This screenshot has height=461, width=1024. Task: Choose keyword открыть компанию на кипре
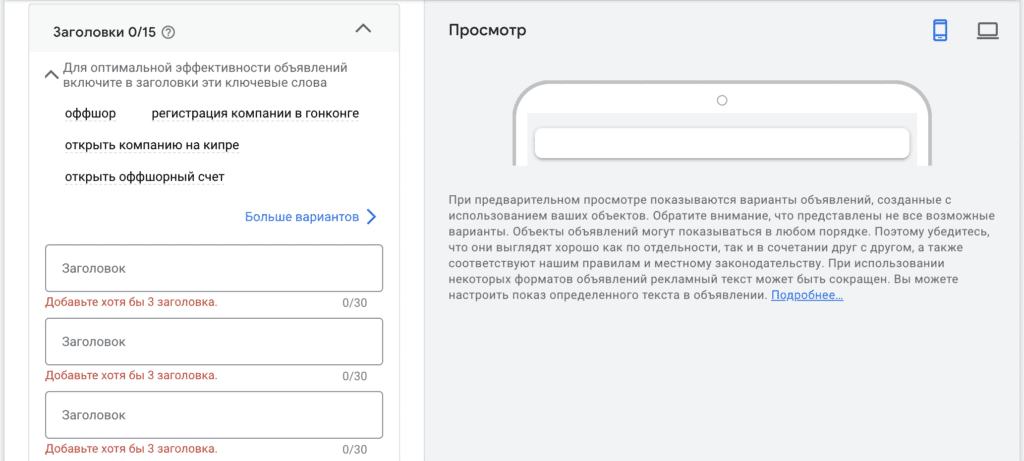coord(152,145)
